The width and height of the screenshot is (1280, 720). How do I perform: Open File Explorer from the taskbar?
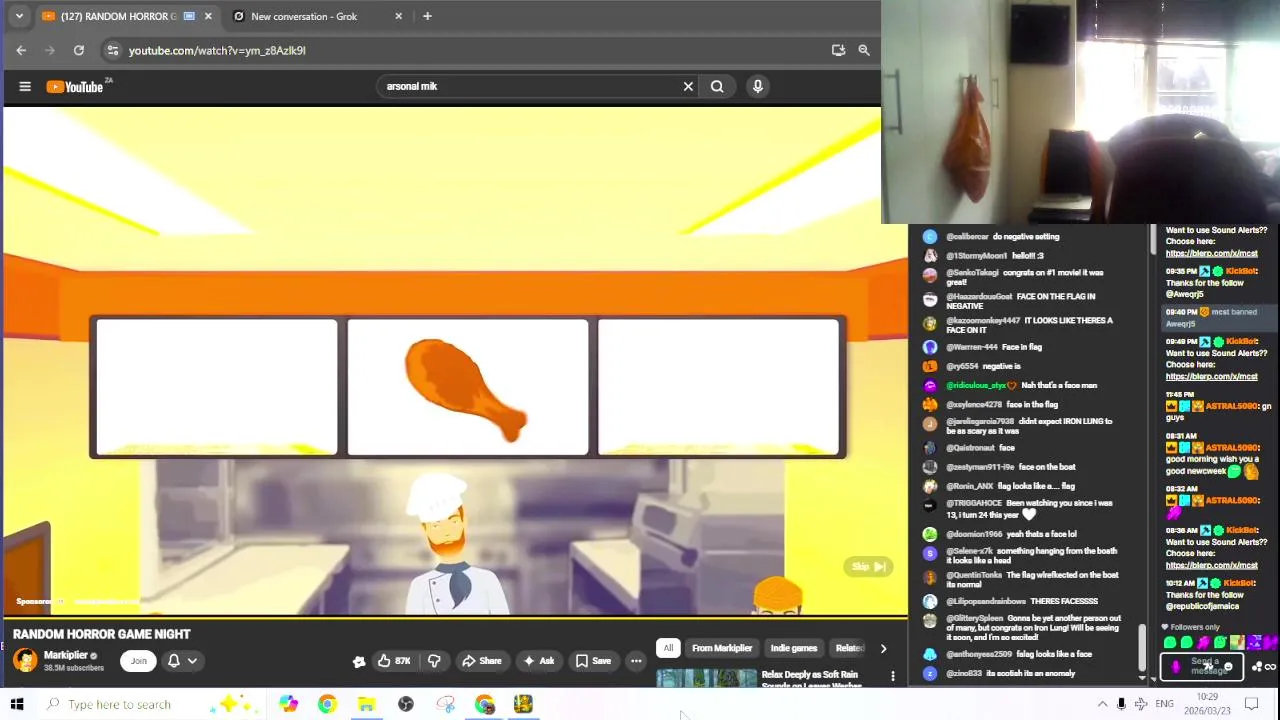pyautogui.click(x=366, y=704)
